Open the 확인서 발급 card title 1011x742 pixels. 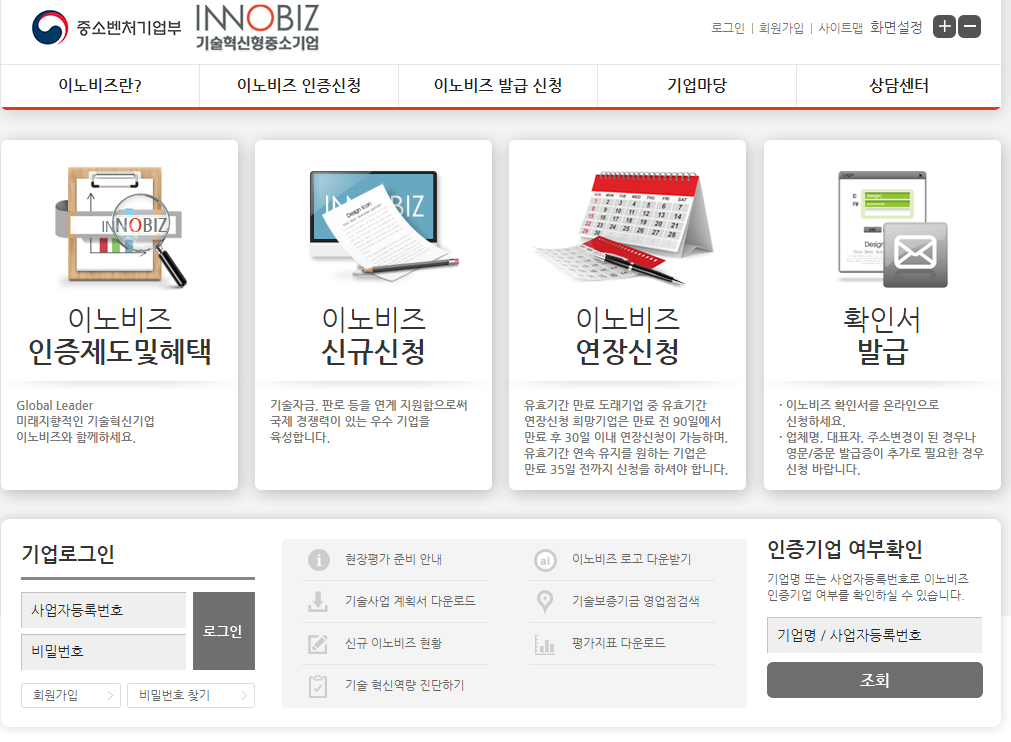point(882,336)
